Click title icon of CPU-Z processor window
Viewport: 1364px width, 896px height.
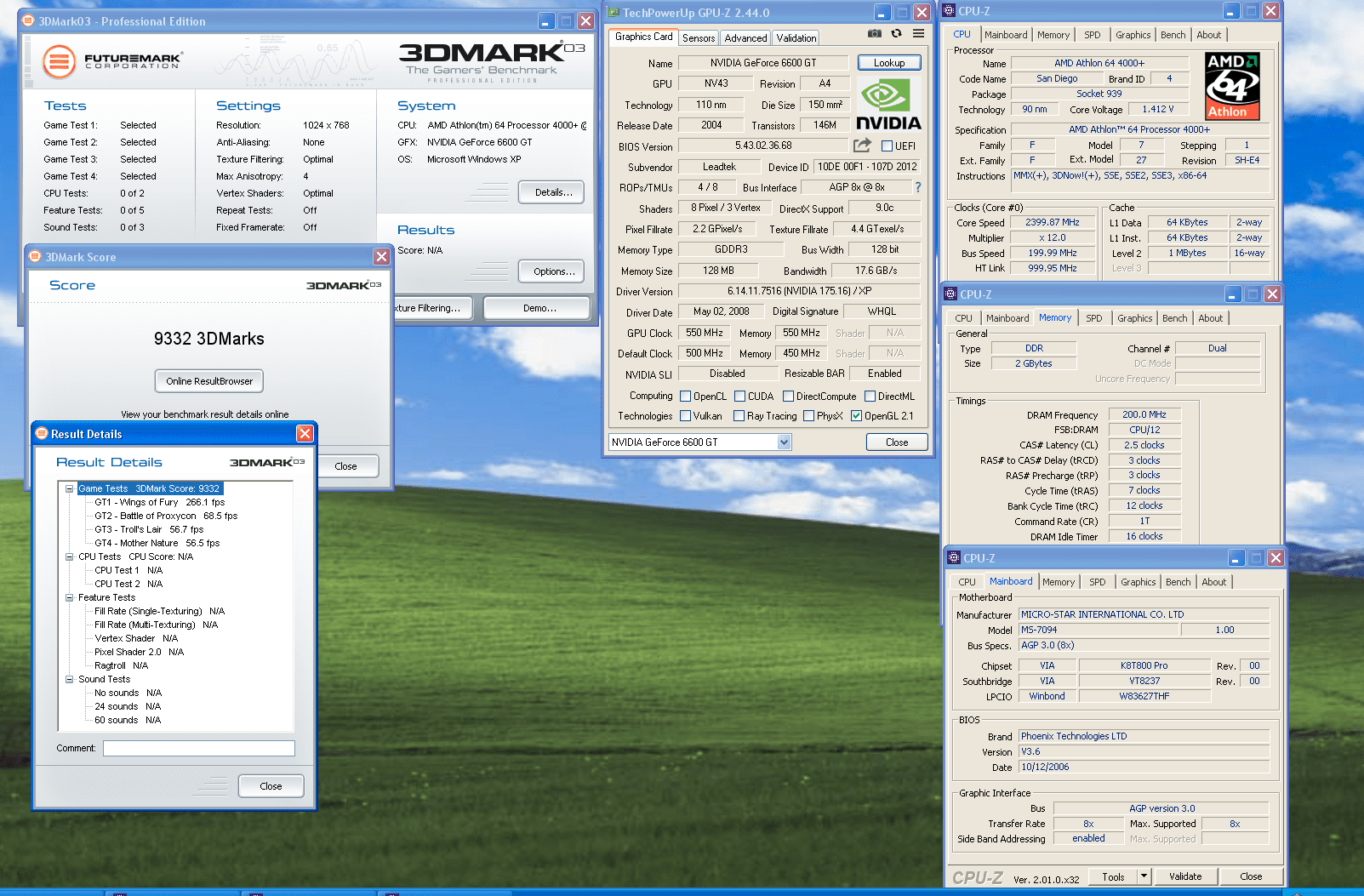click(950, 11)
